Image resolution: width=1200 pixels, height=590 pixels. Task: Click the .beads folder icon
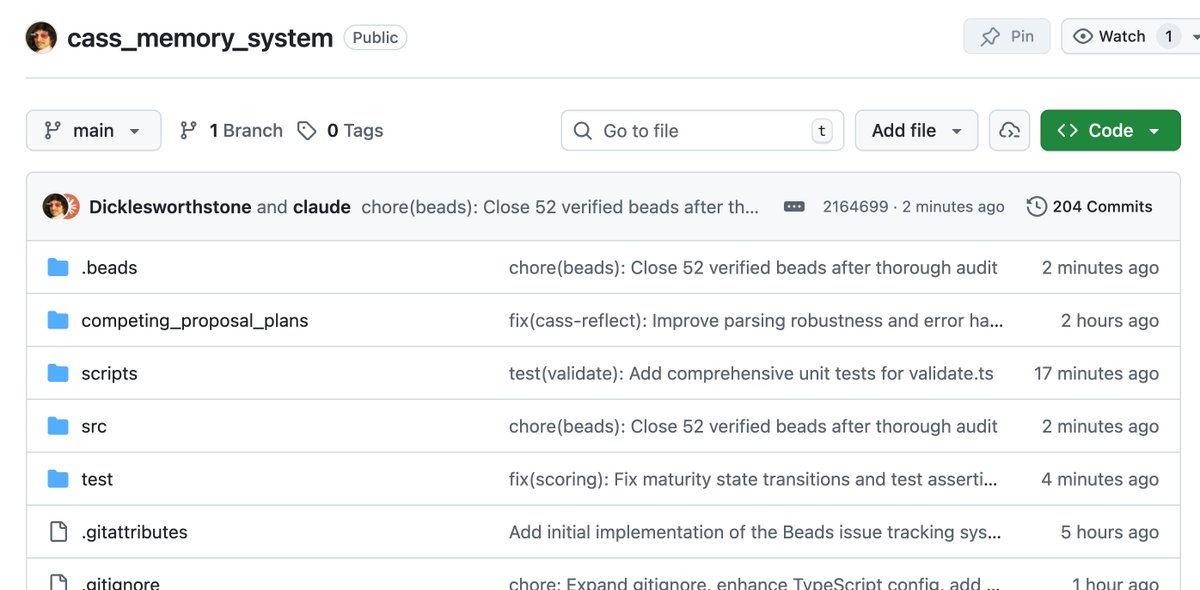click(58, 268)
